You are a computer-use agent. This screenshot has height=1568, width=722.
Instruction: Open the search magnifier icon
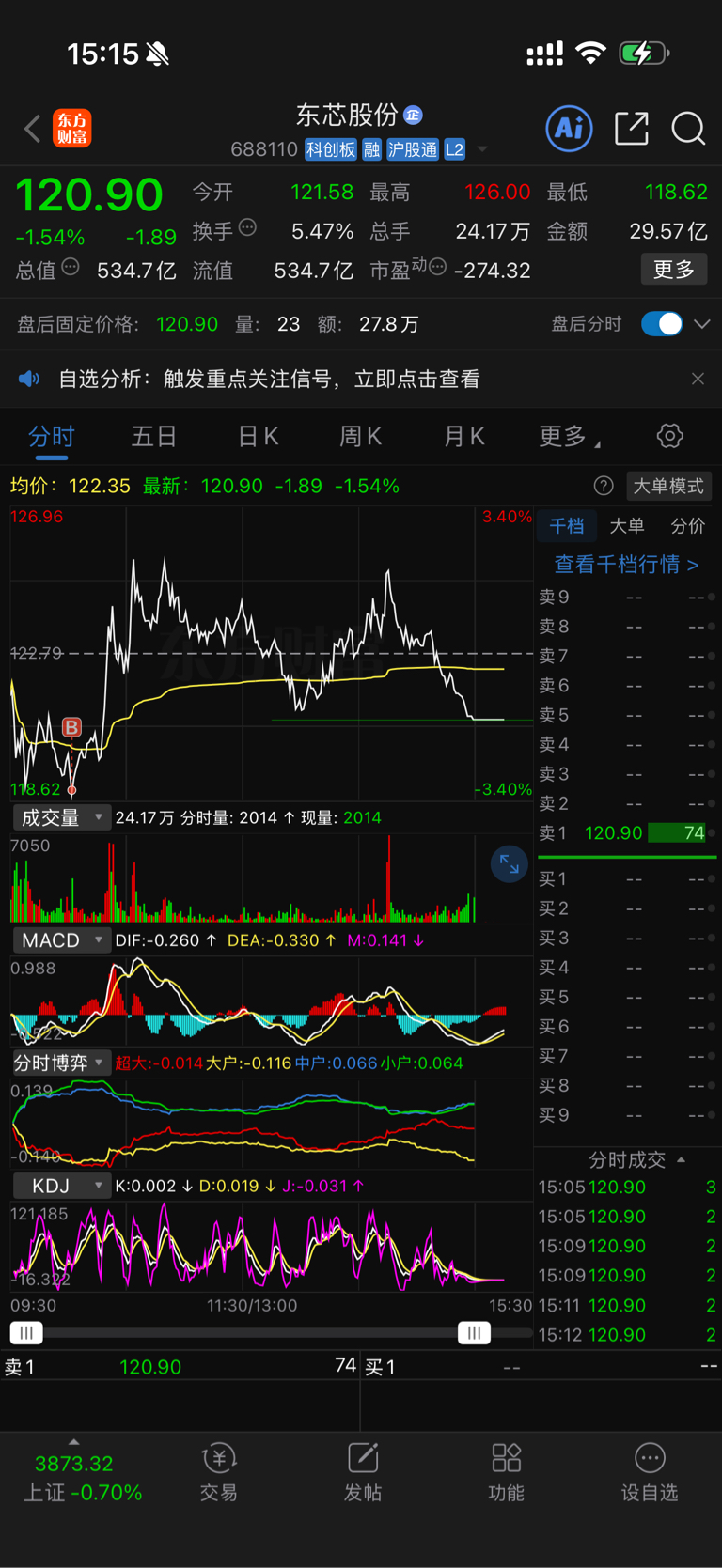(x=688, y=128)
